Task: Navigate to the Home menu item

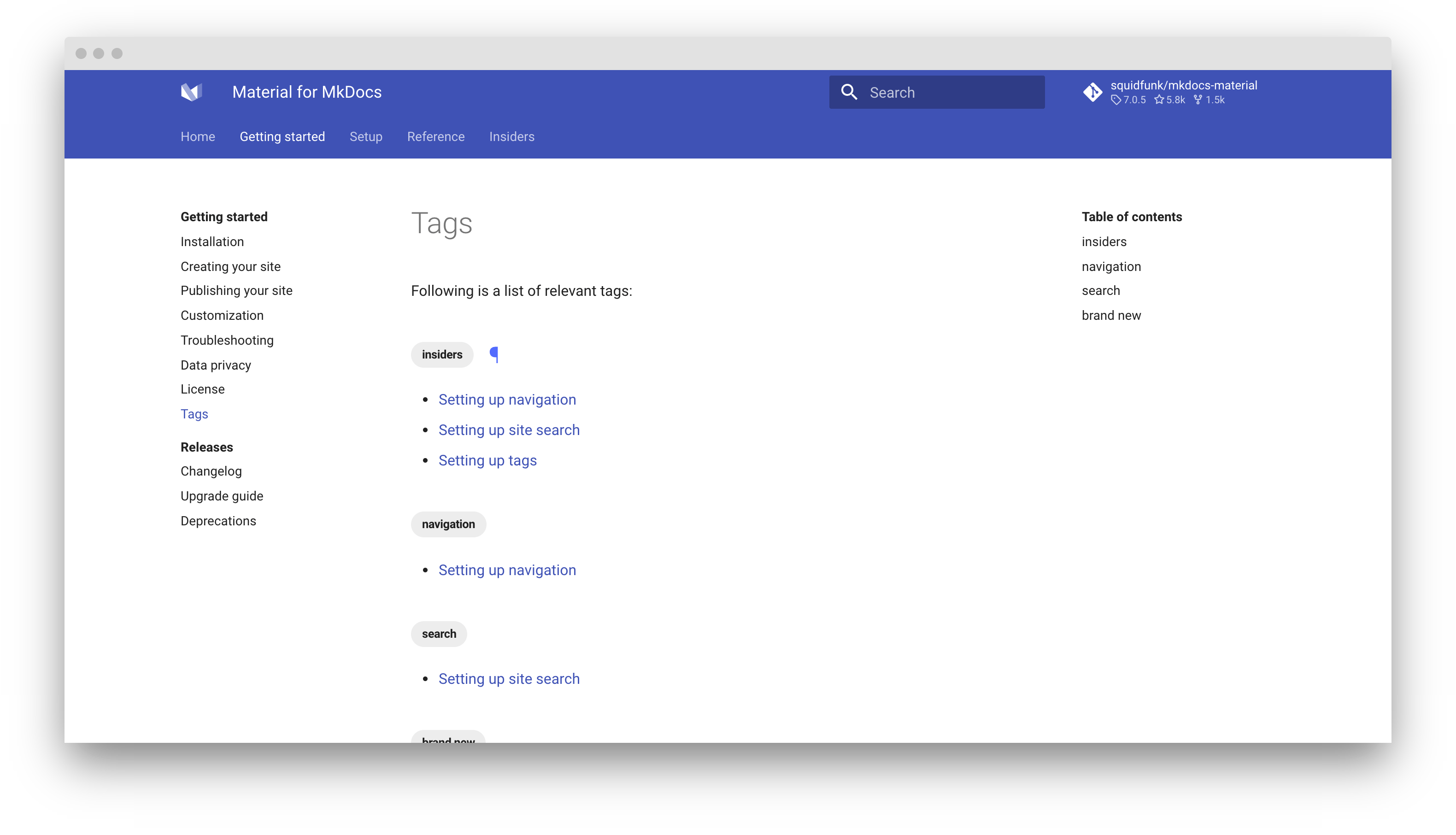Action: 197,136
